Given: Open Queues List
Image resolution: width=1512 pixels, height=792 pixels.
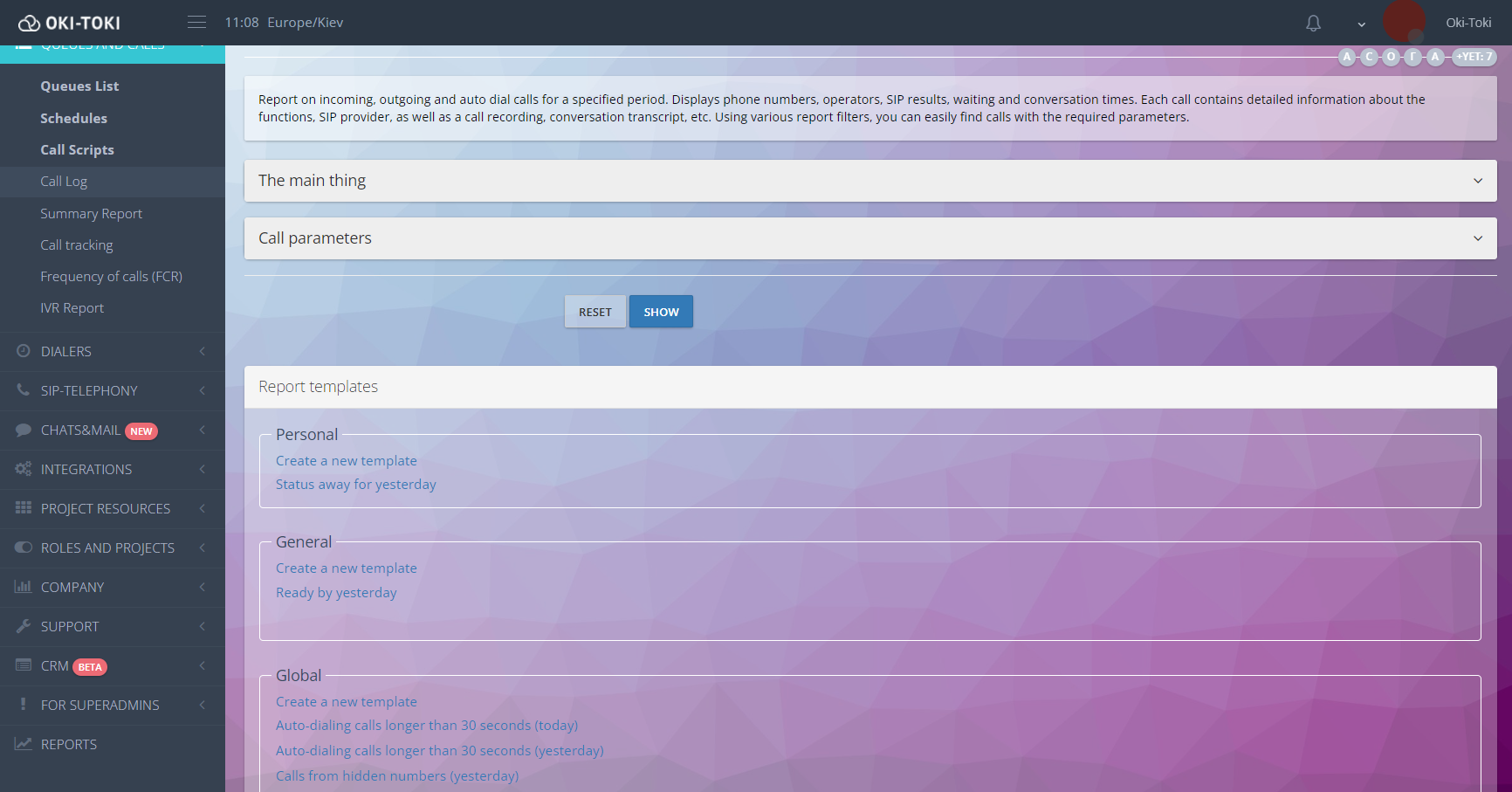Looking at the screenshot, I should tap(79, 86).
